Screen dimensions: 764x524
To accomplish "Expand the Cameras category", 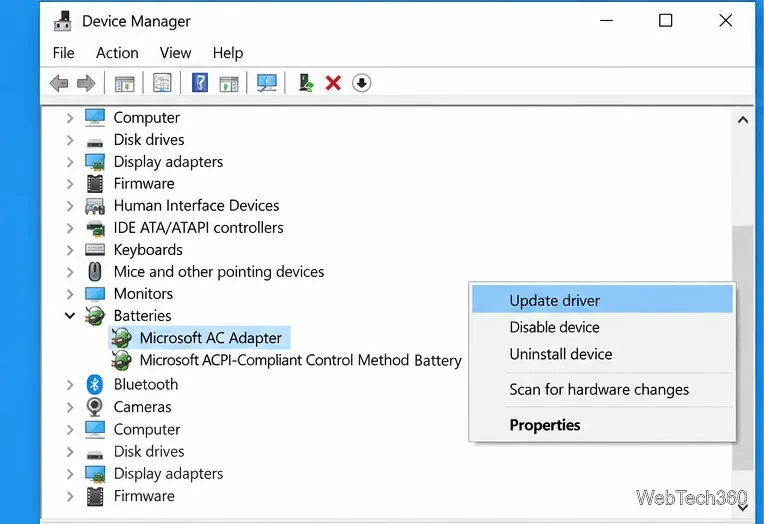I will tap(70, 407).
